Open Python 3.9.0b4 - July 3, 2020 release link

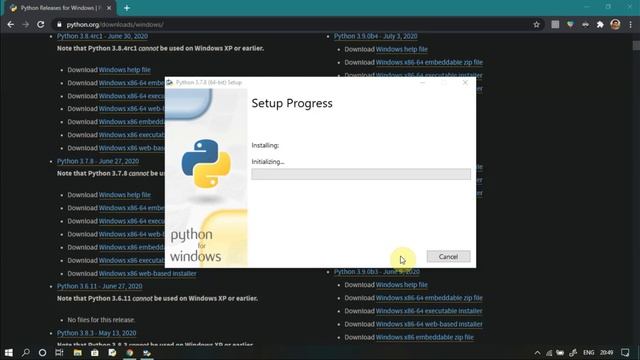coord(376,36)
